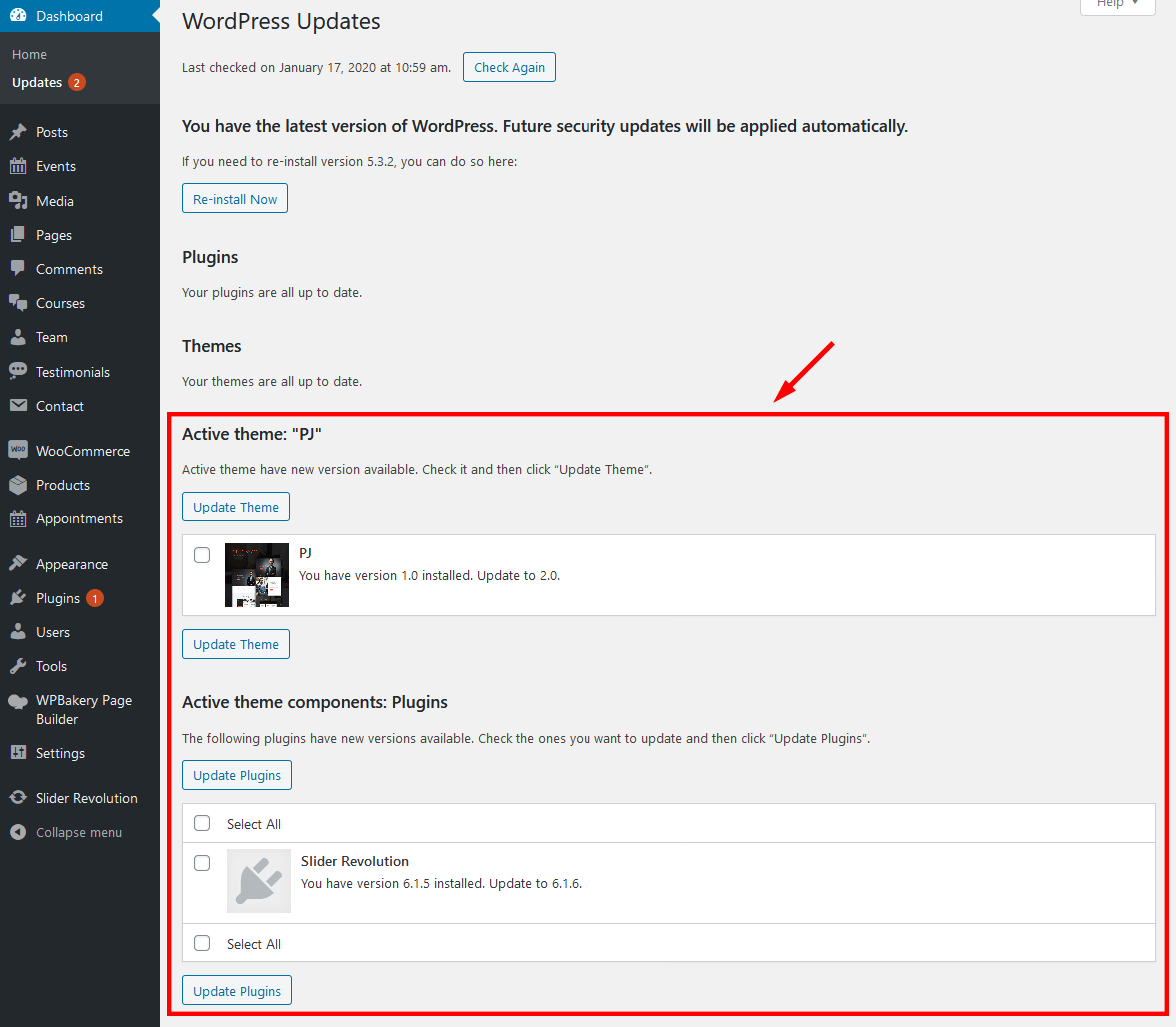1176x1027 pixels.
Task: Click the Users icon in sidebar
Action: tap(18, 632)
